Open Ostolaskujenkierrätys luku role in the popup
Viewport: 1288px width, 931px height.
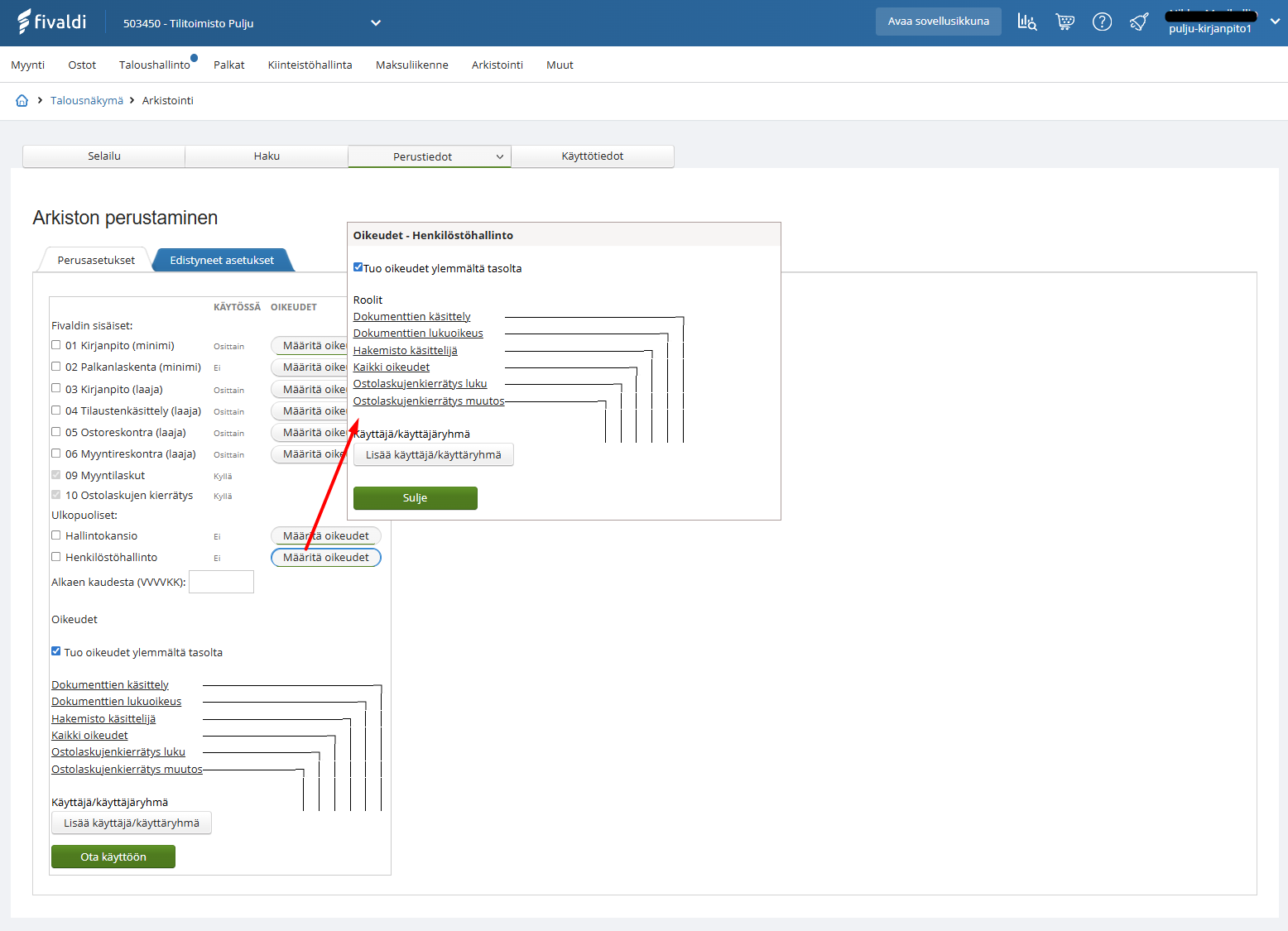[x=421, y=384]
